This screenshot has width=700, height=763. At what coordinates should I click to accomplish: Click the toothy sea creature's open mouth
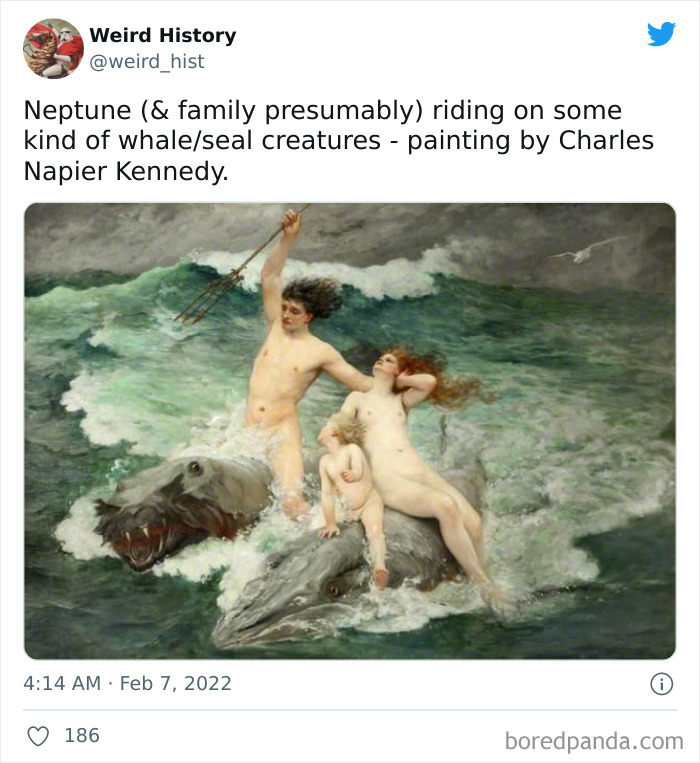(148, 535)
